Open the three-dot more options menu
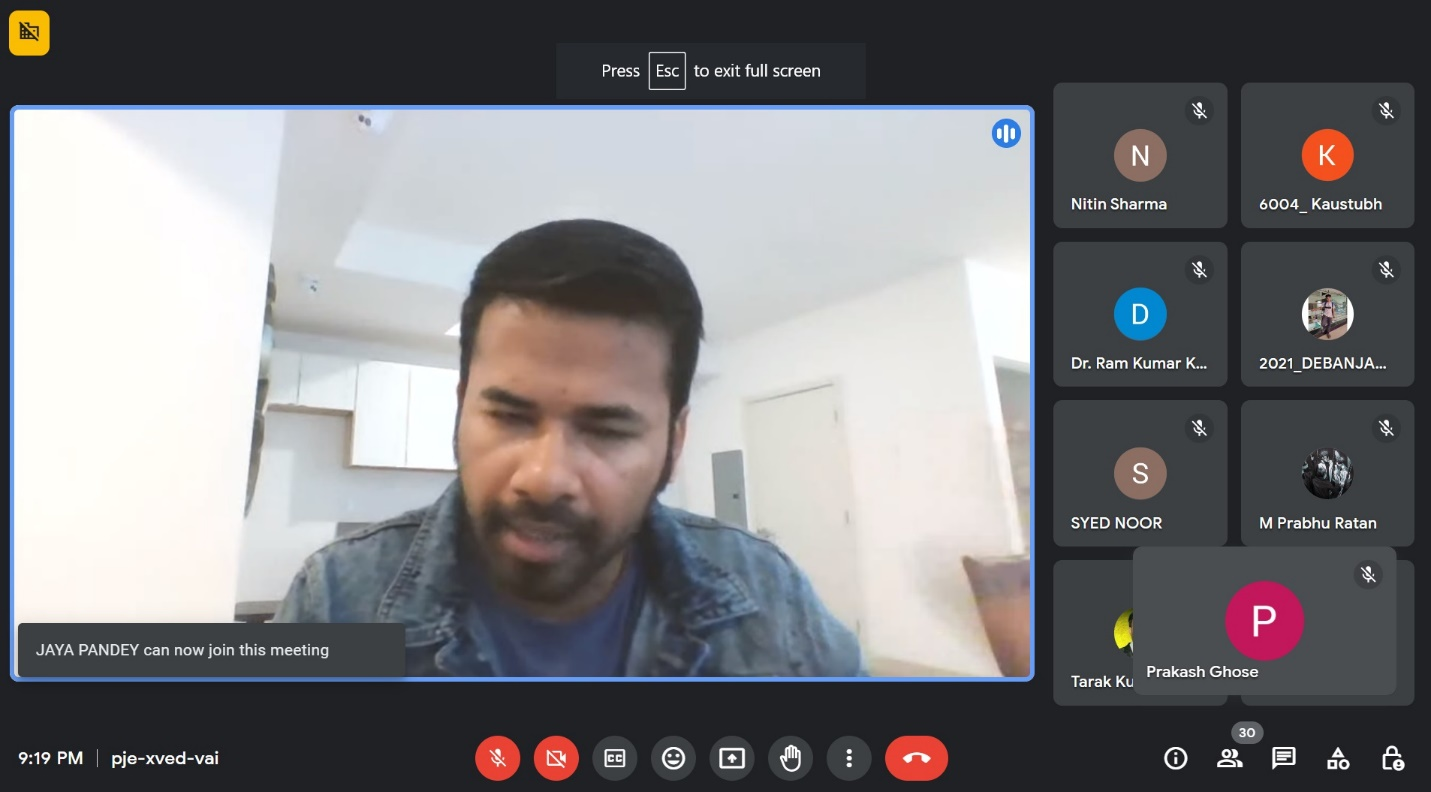1431x792 pixels. click(849, 759)
